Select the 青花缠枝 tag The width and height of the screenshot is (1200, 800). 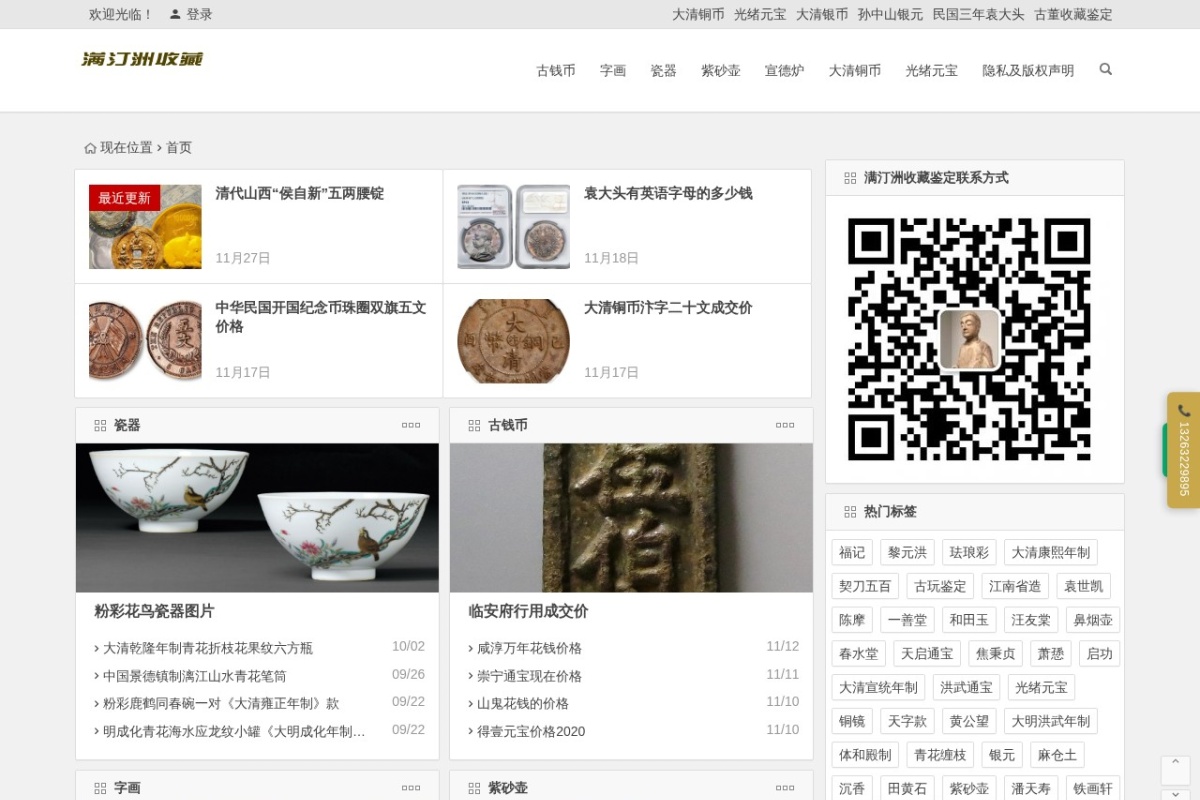click(941, 757)
